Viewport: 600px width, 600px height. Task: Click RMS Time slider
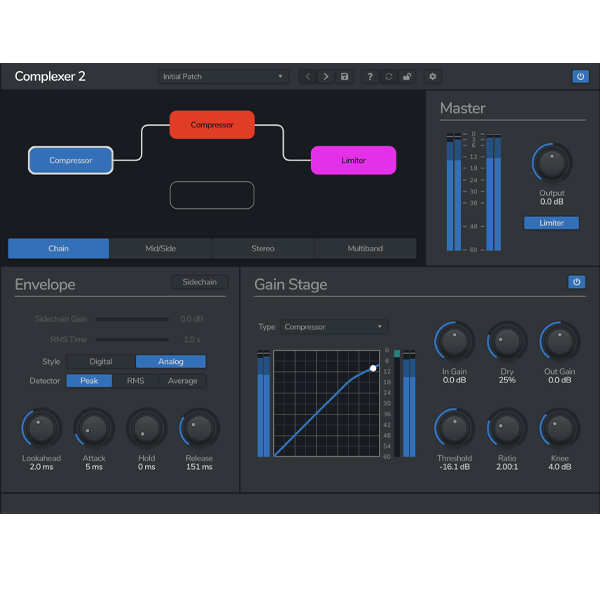pos(132,339)
